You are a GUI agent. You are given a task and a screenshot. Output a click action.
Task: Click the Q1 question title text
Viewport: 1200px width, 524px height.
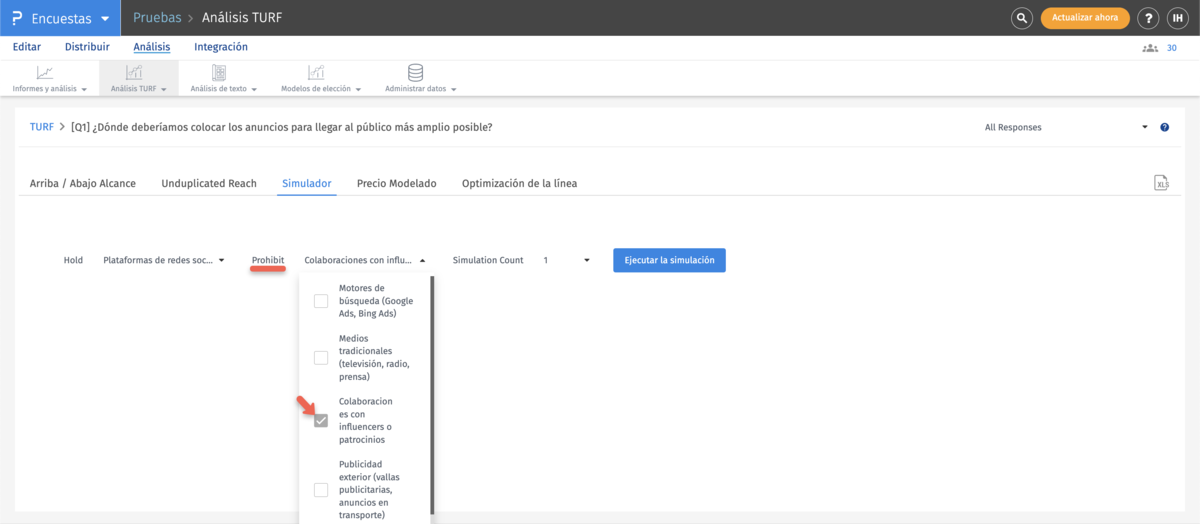pyautogui.click(x=282, y=127)
